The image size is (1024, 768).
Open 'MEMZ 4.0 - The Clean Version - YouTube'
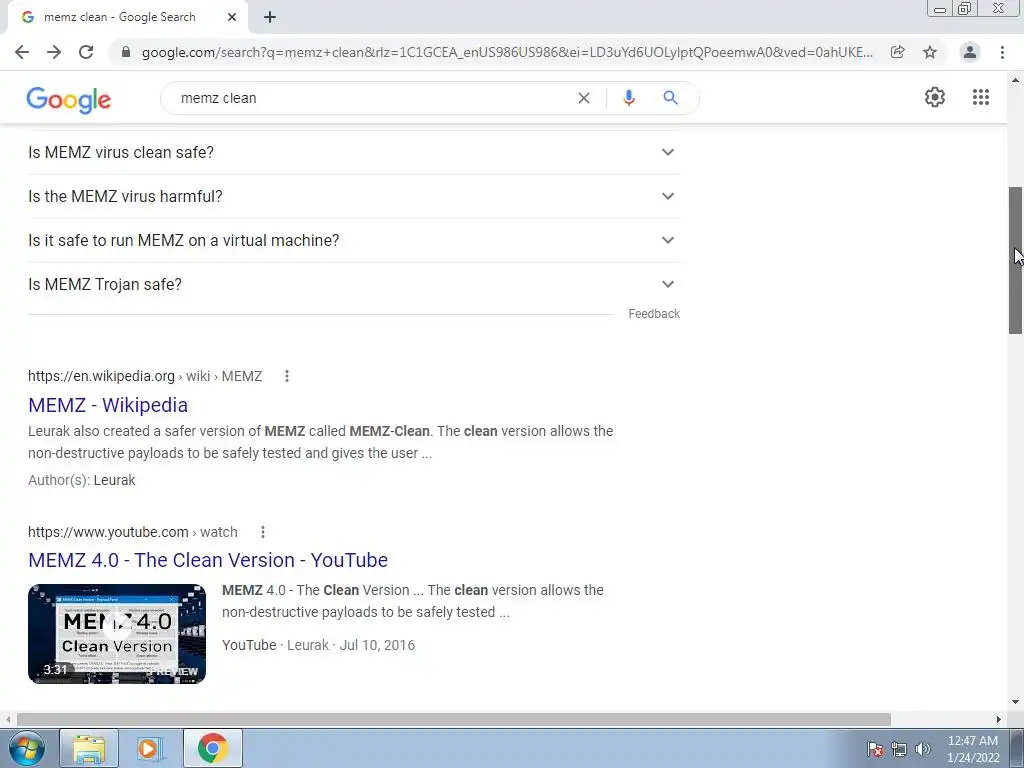click(208, 560)
